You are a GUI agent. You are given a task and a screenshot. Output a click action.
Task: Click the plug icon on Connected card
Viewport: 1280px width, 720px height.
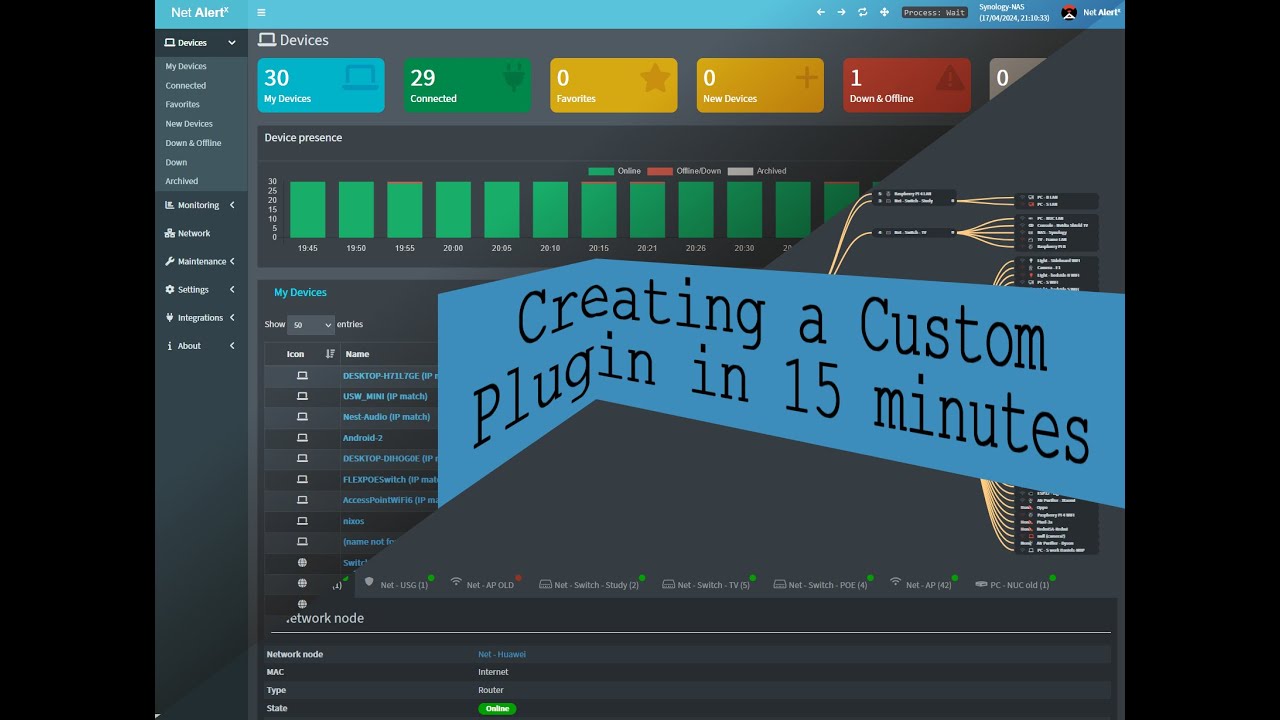(515, 78)
